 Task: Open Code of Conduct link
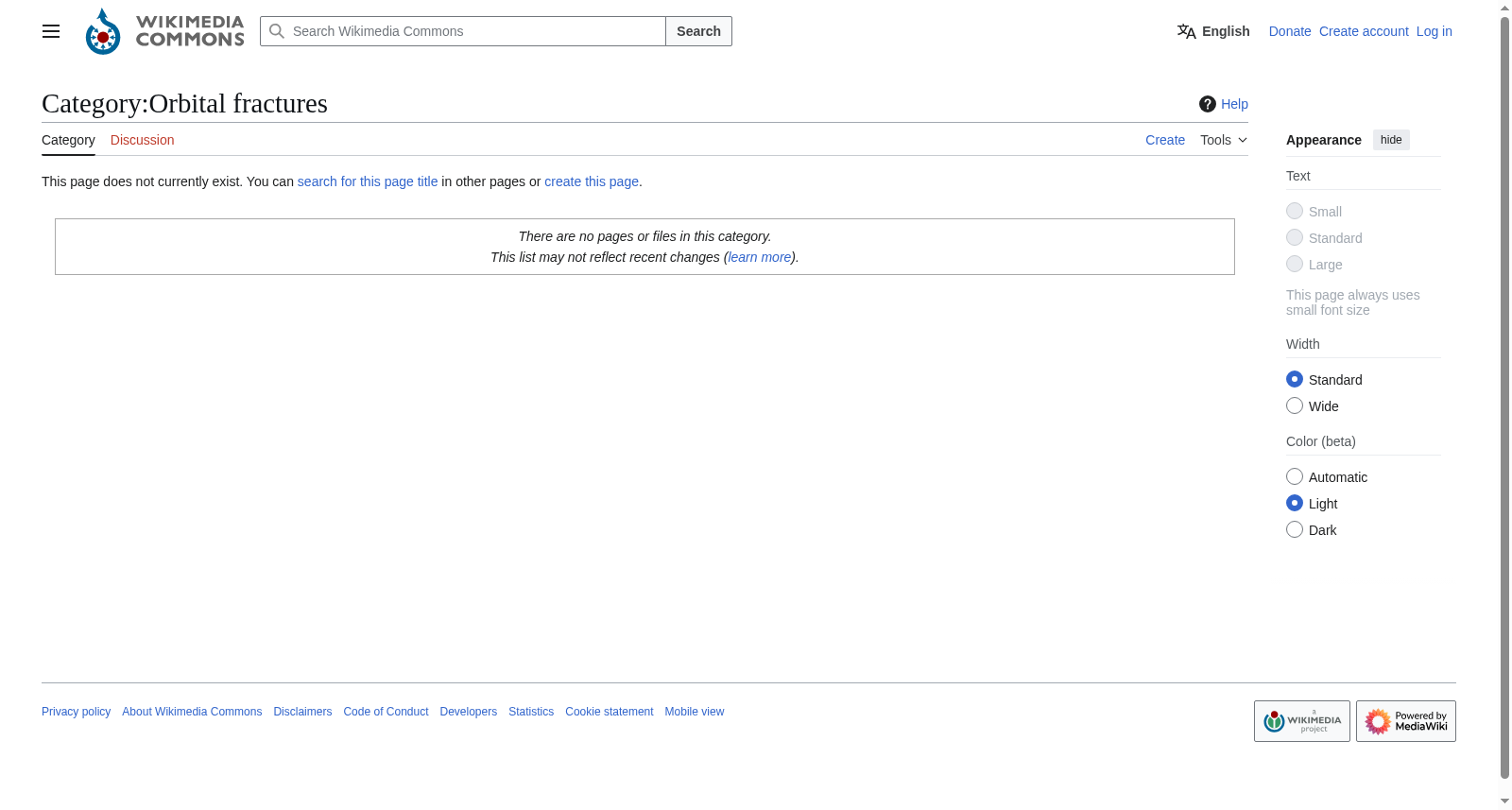[x=386, y=712]
